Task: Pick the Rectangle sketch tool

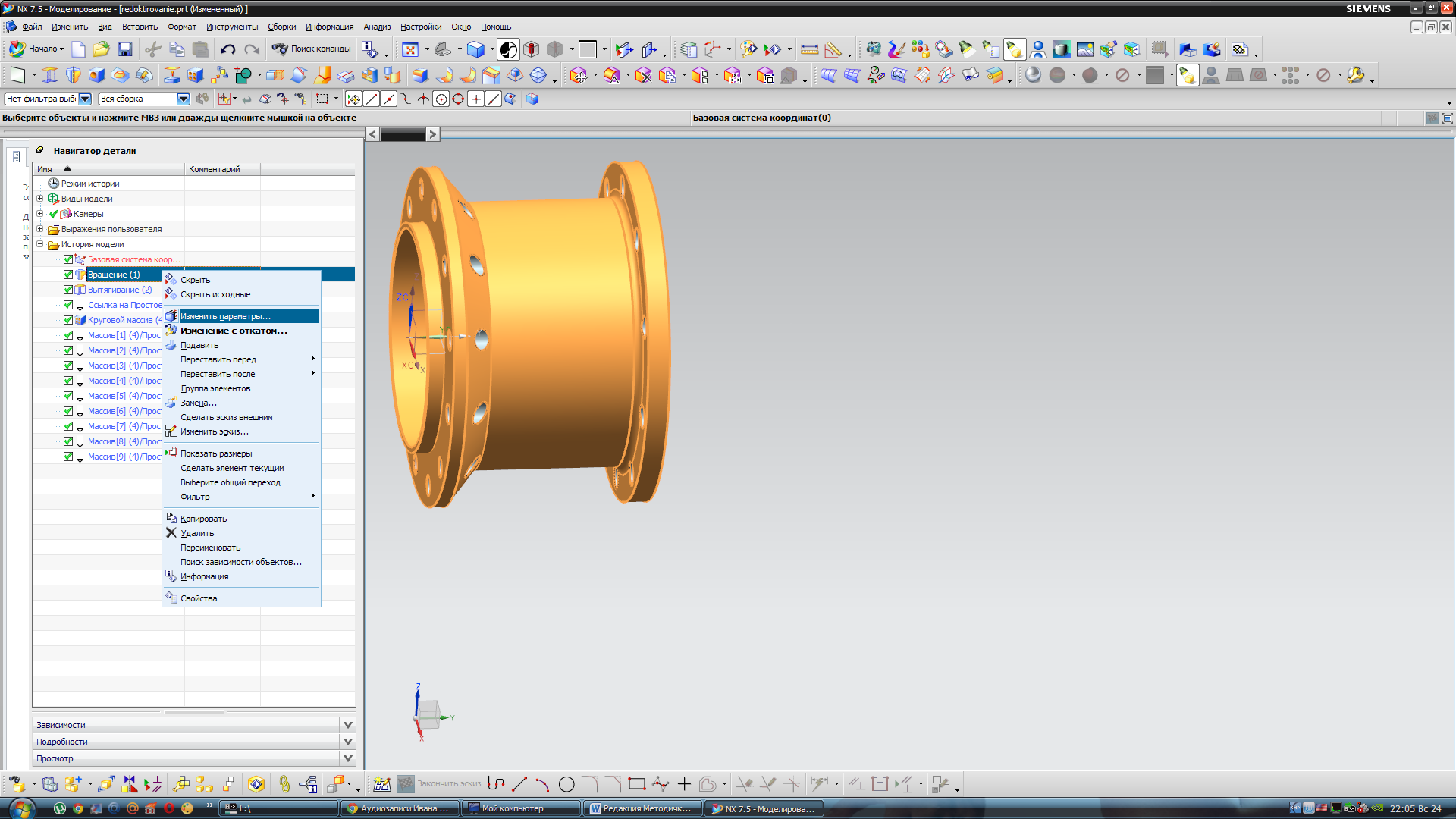Action: [637, 784]
